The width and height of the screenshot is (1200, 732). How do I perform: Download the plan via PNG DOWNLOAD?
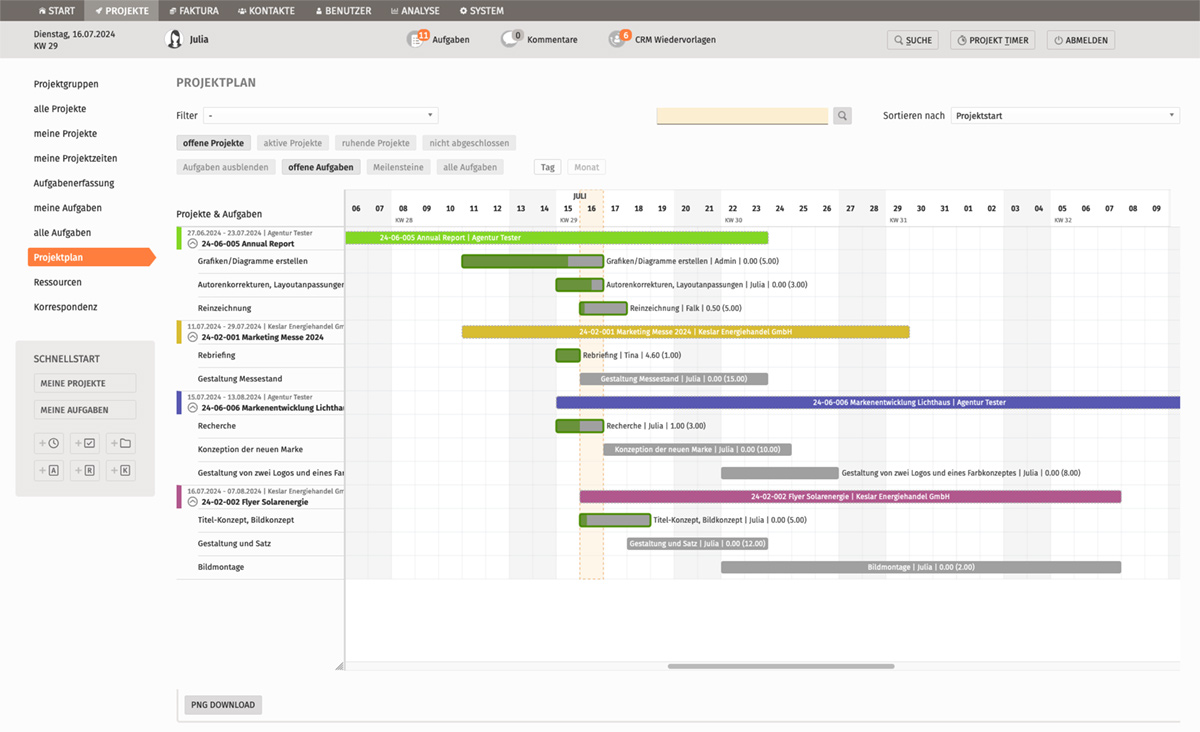[x=221, y=704]
